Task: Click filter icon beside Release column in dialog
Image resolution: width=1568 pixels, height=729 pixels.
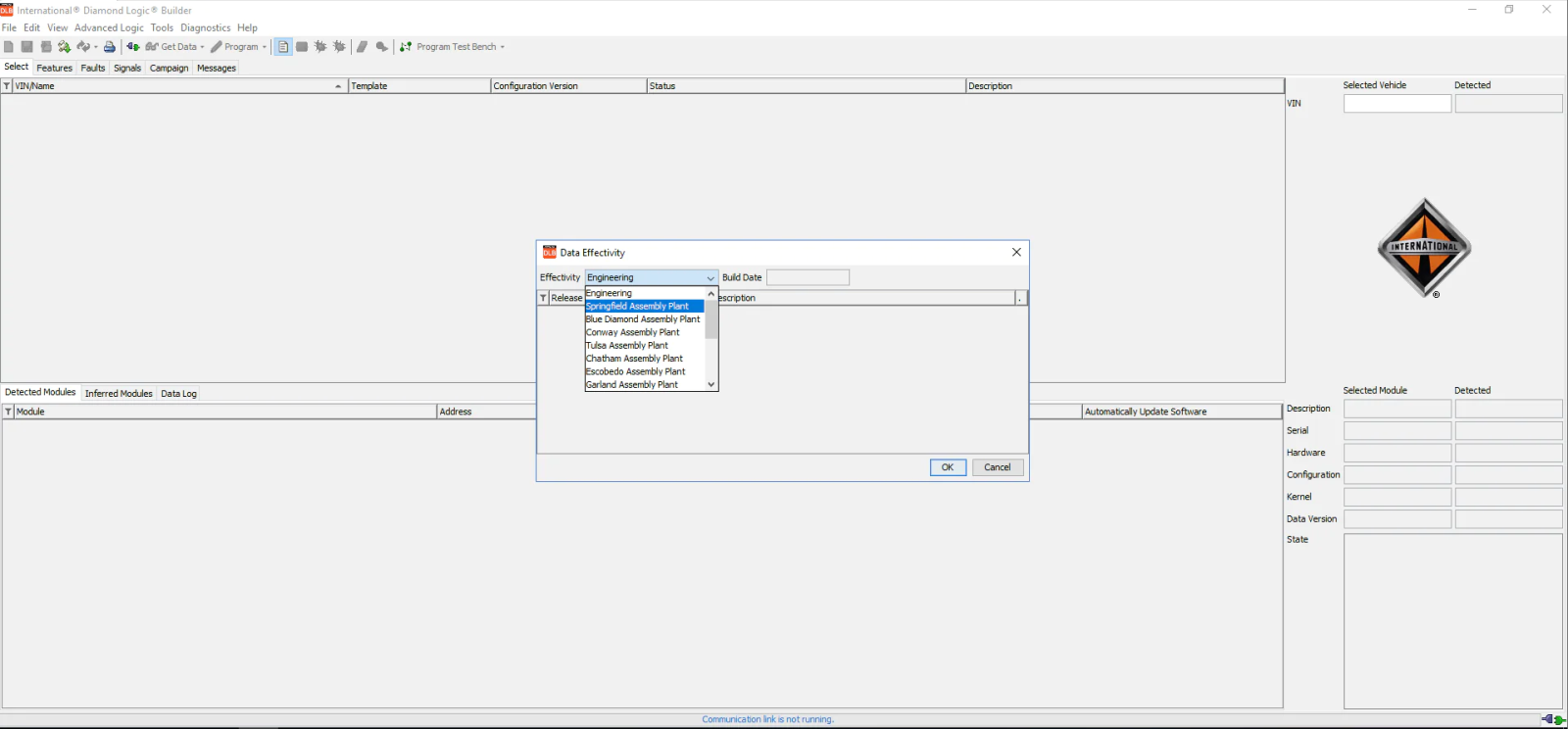Action: (x=543, y=298)
